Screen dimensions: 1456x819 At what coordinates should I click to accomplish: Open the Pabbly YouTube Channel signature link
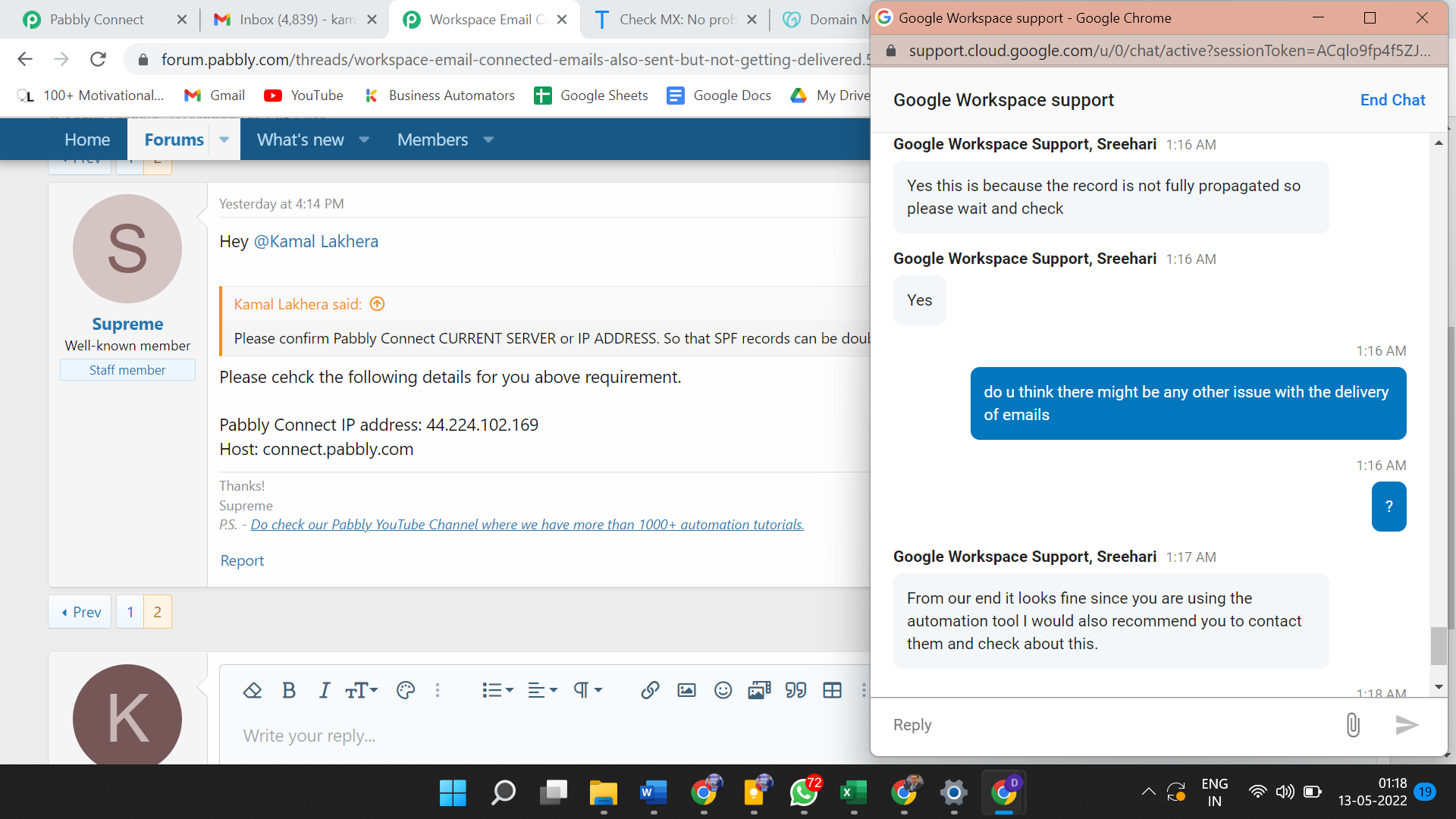(x=527, y=525)
